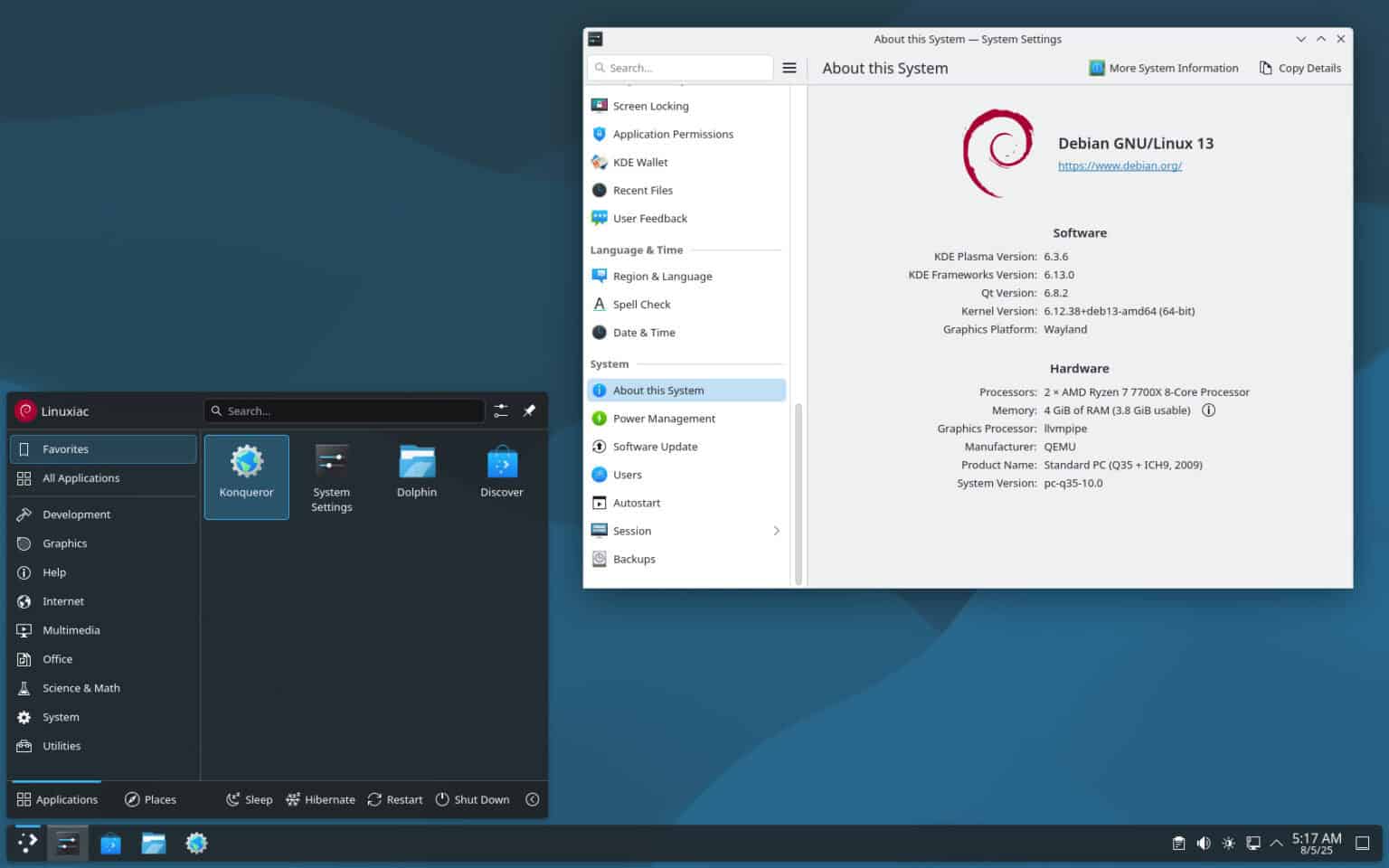Open the System Settings hamburger menu
Viewport: 1389px width, 868px height.
coord(789,67)
